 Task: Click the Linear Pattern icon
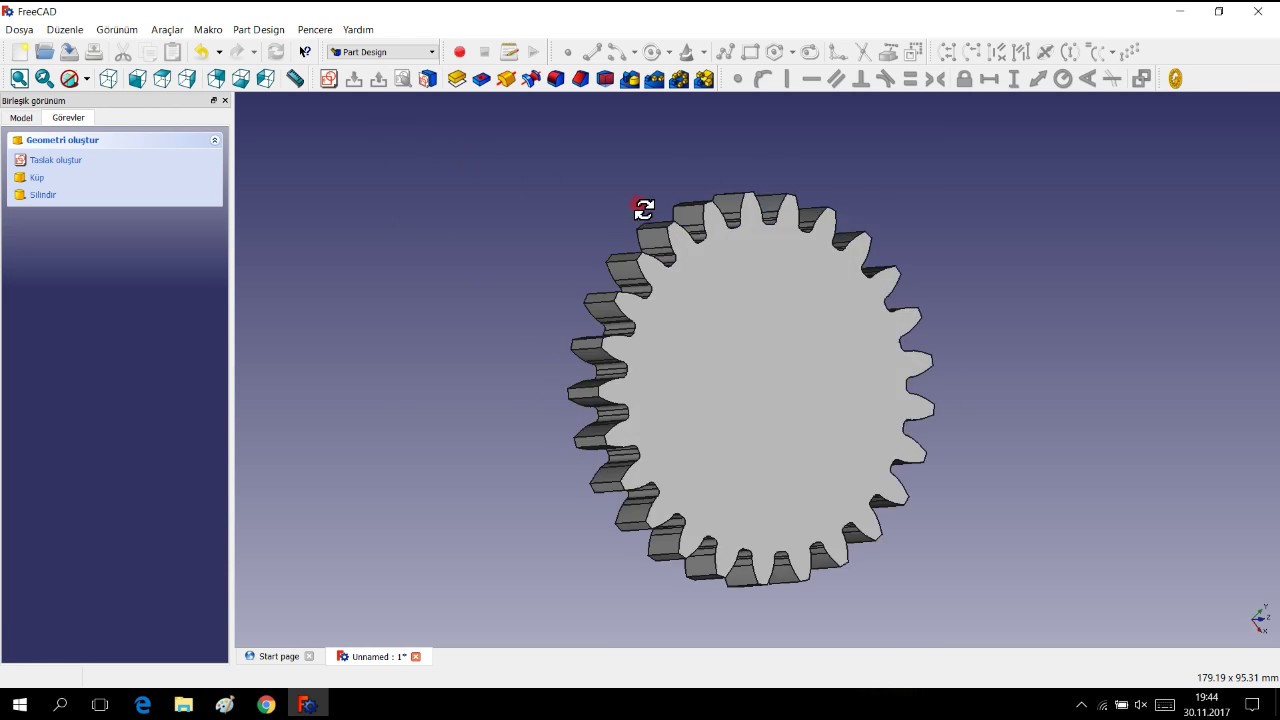[x=655, y=79]
